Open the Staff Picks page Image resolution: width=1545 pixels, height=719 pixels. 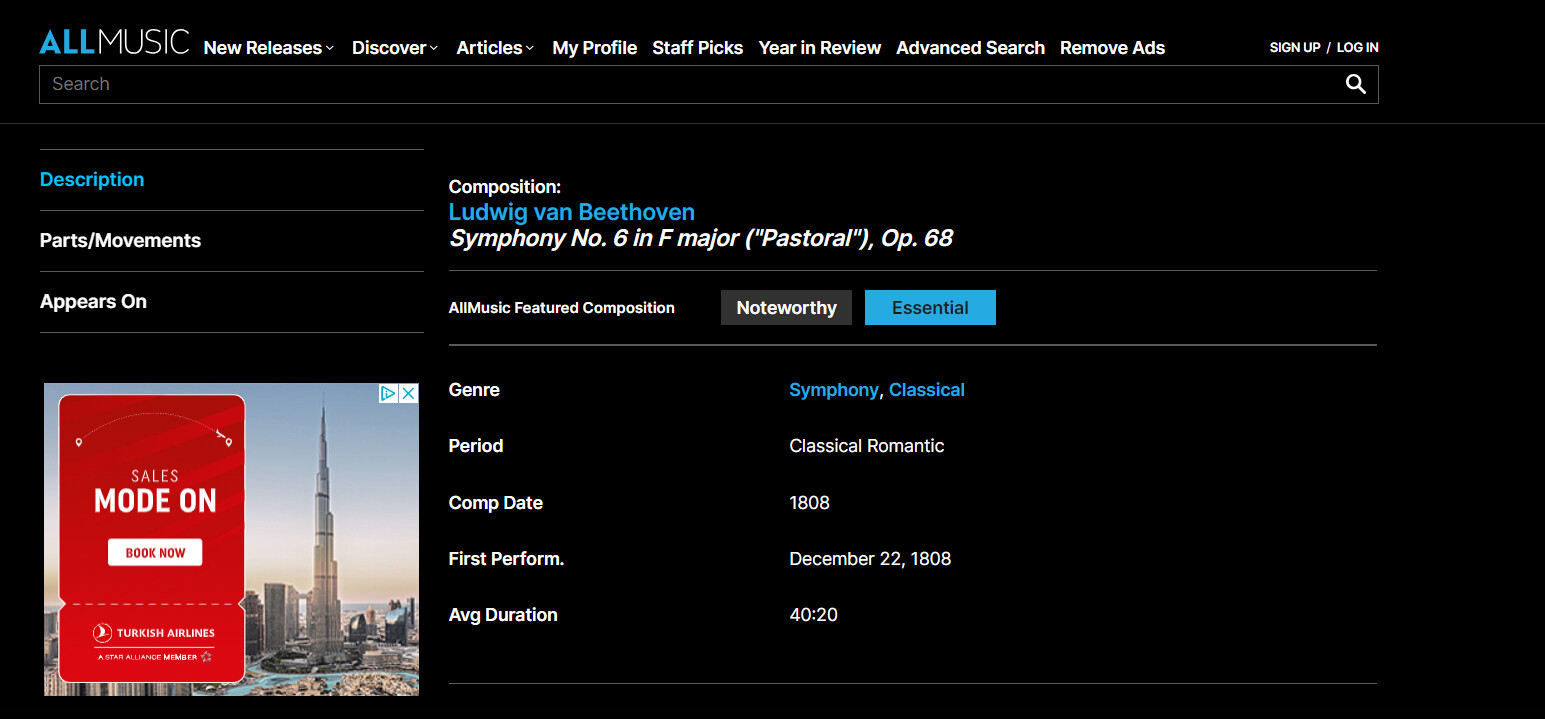(697, 47)
